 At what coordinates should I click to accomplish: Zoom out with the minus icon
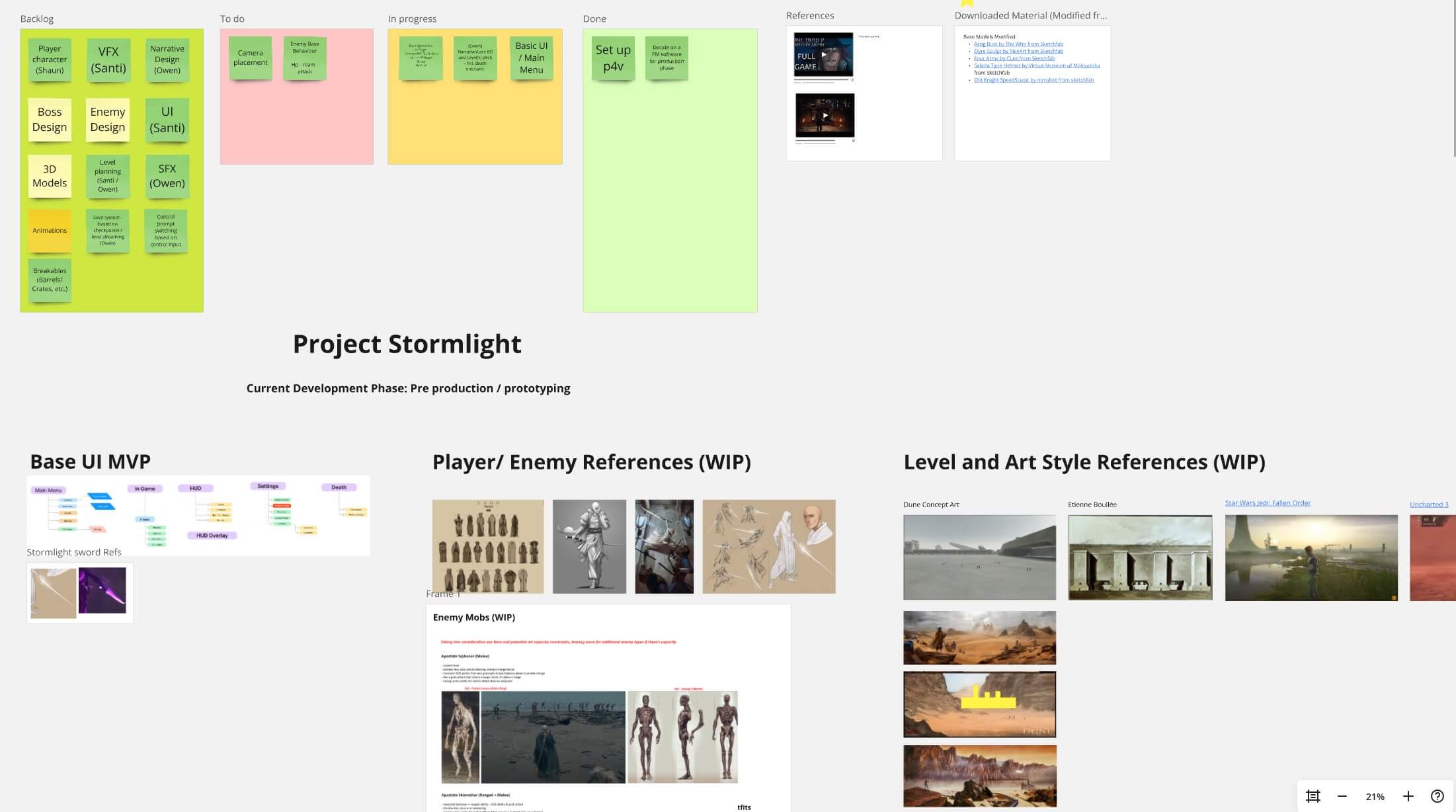(x=1342, y=796)
